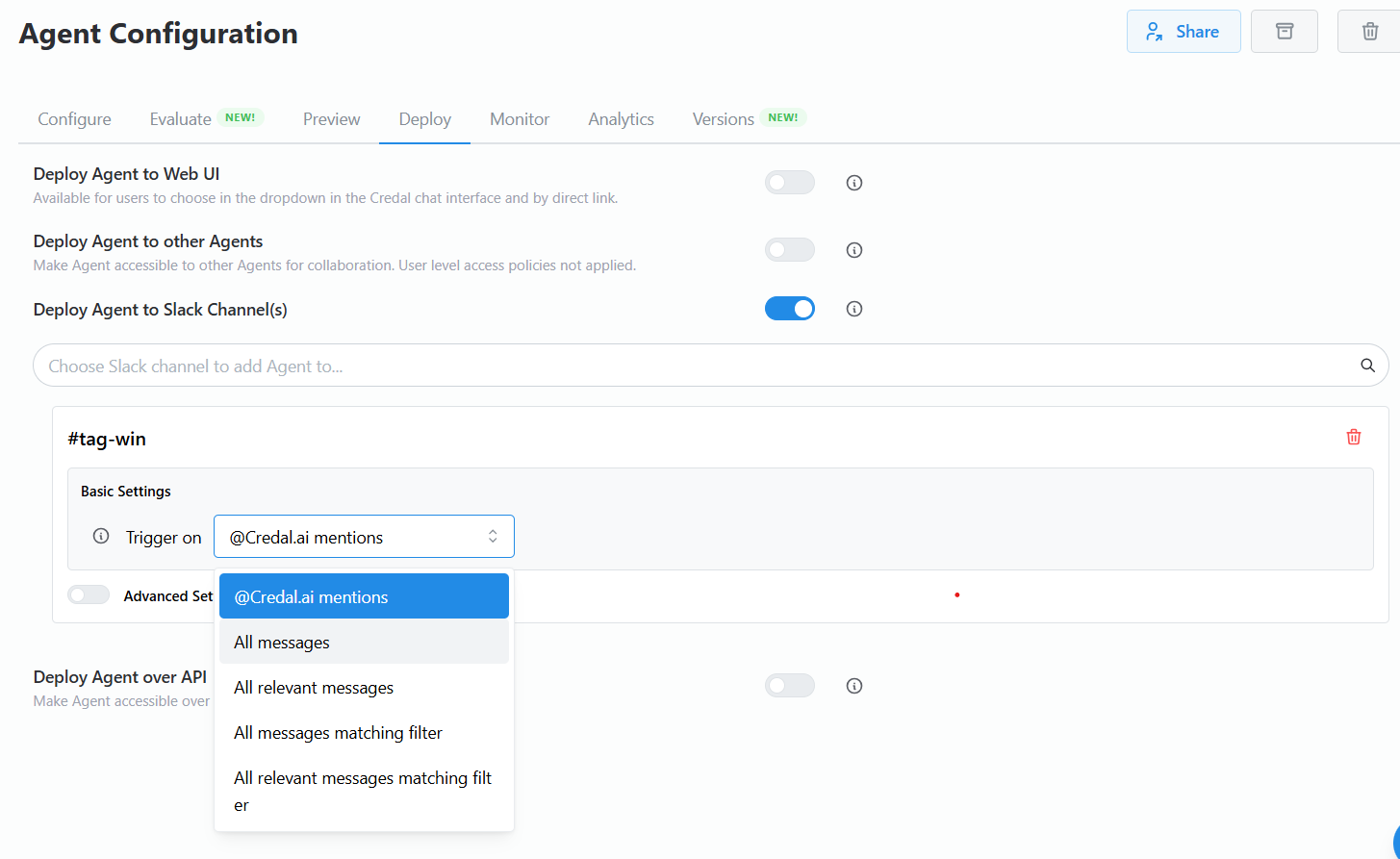
Task: Click info icon beside Trigger on
Action: click(x=101, y=537)
